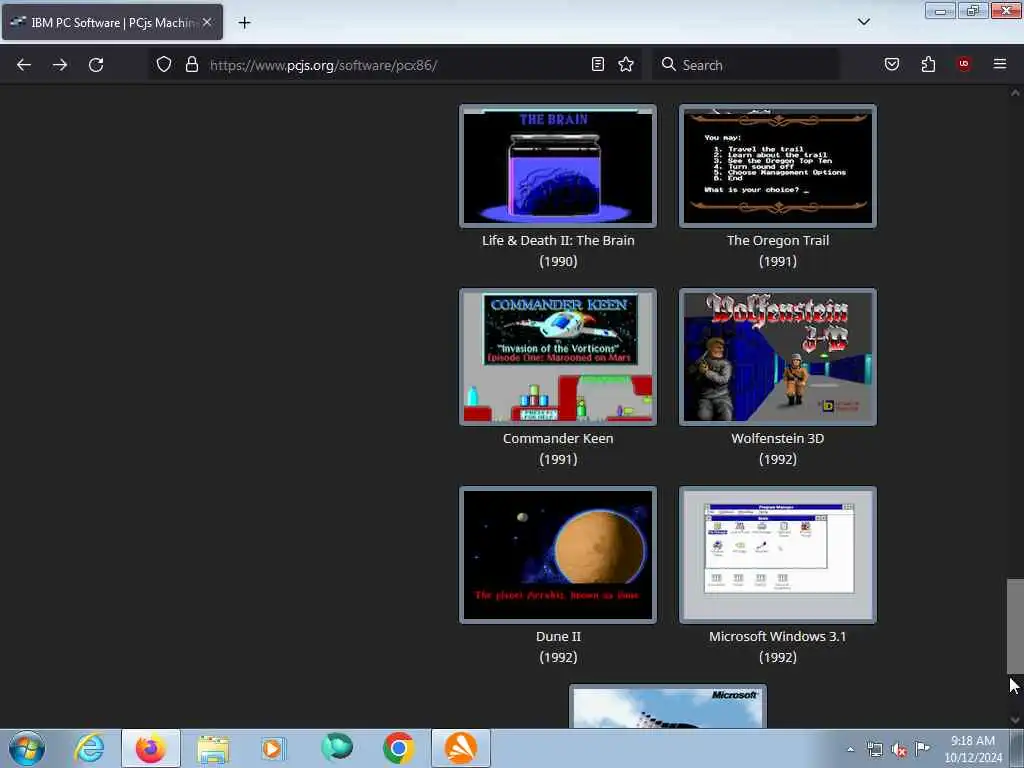Follow the Dune II text link
Screen dimensions: 1024x768
tap(558, 636)
